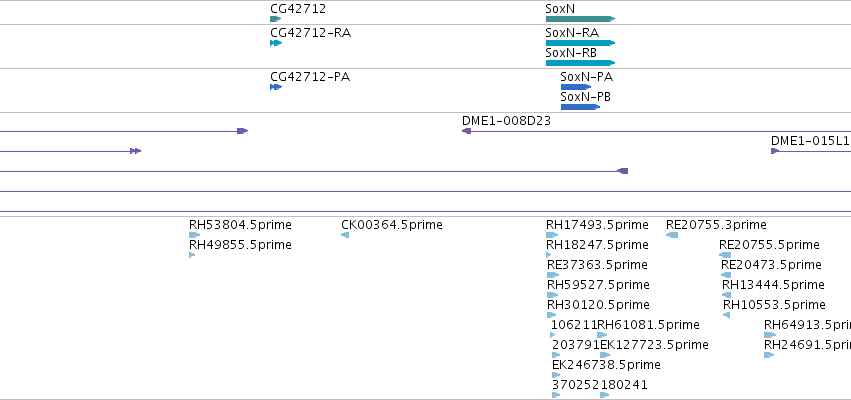Select the RH10553.5prime EST arrow
This screenshot has width=851, height=400.
[727, 315]
